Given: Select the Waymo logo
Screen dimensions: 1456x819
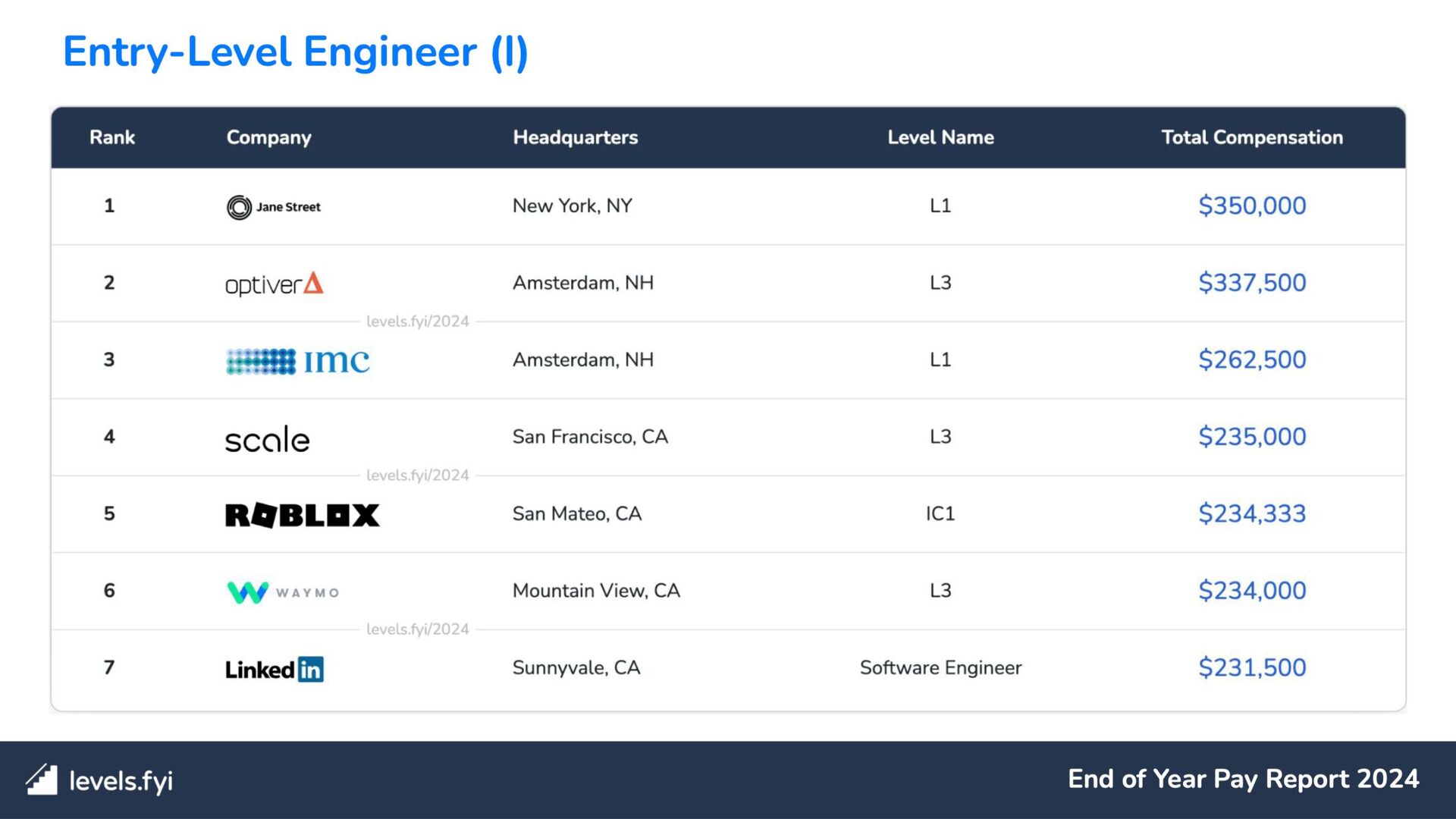Looking at the screenshot, I should pos(283,592).
